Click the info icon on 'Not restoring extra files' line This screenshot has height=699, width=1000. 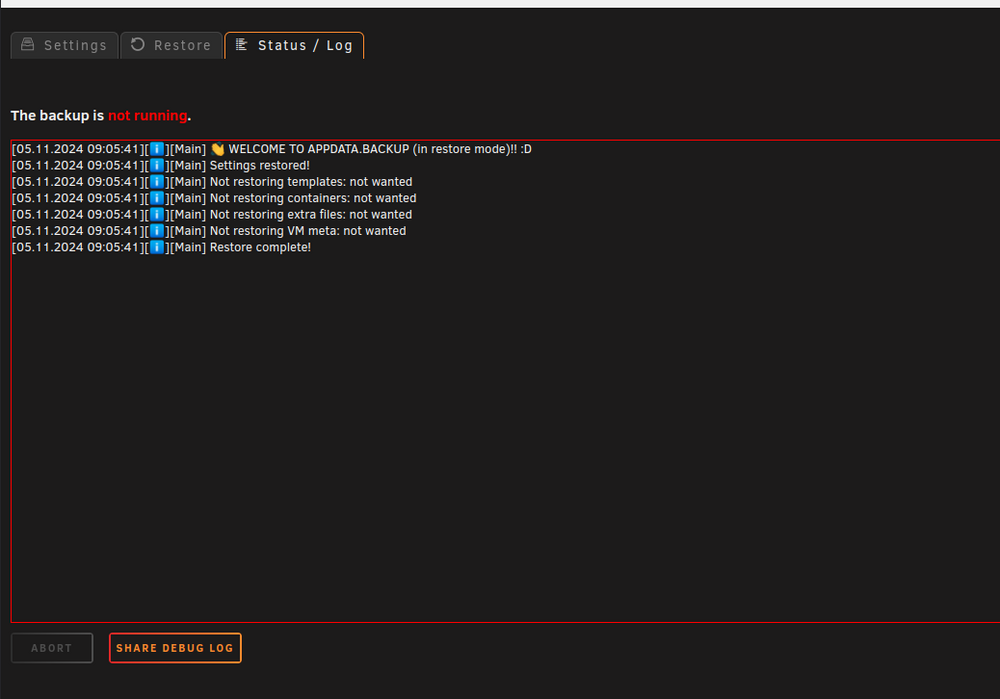[157, 215]
